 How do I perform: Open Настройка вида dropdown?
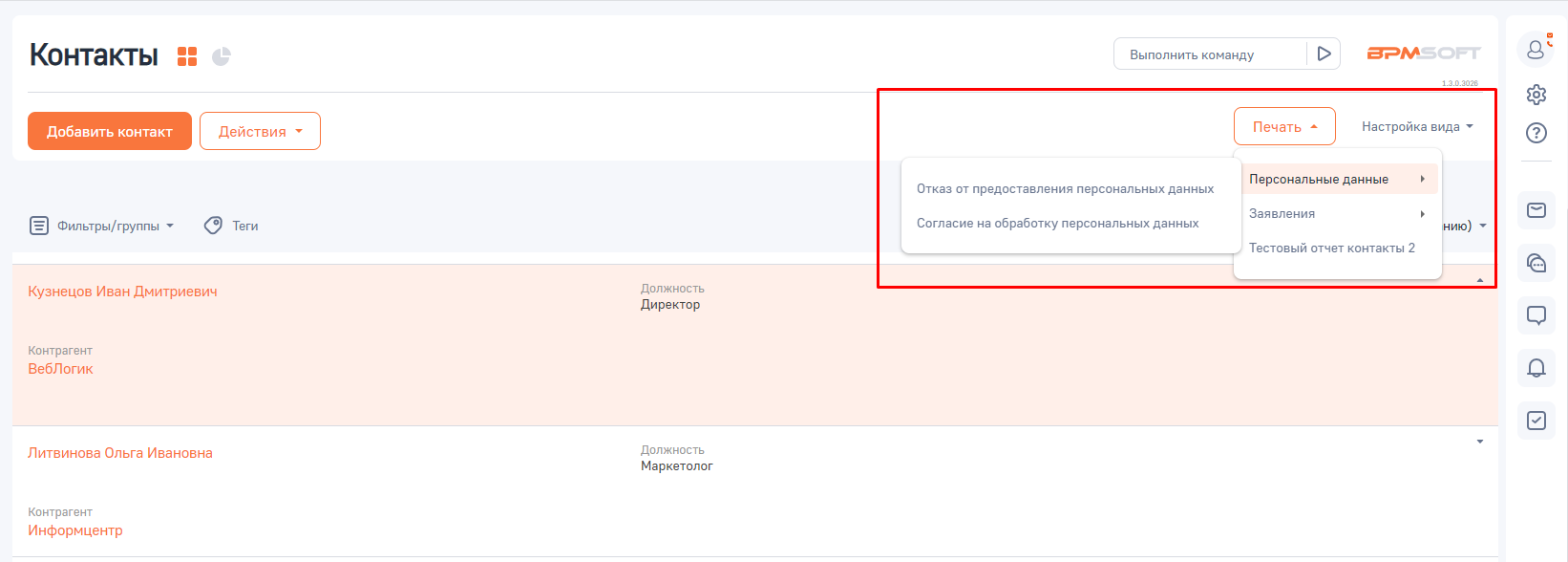[1417, 126]
